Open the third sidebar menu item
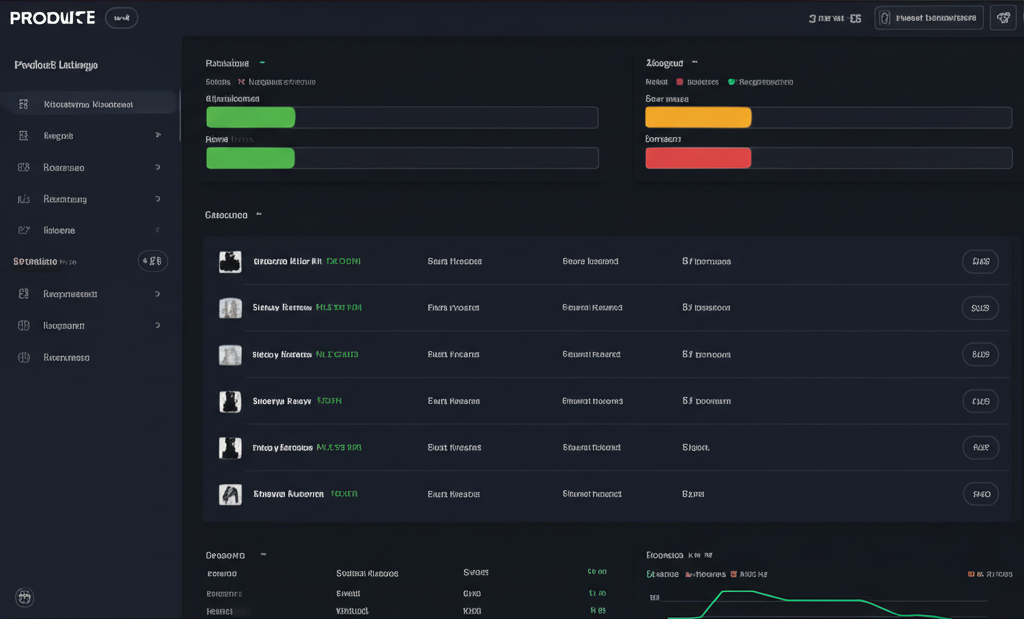Image resolution: width=1024 pixels, height=619 pixels. [x=64, y=168]
